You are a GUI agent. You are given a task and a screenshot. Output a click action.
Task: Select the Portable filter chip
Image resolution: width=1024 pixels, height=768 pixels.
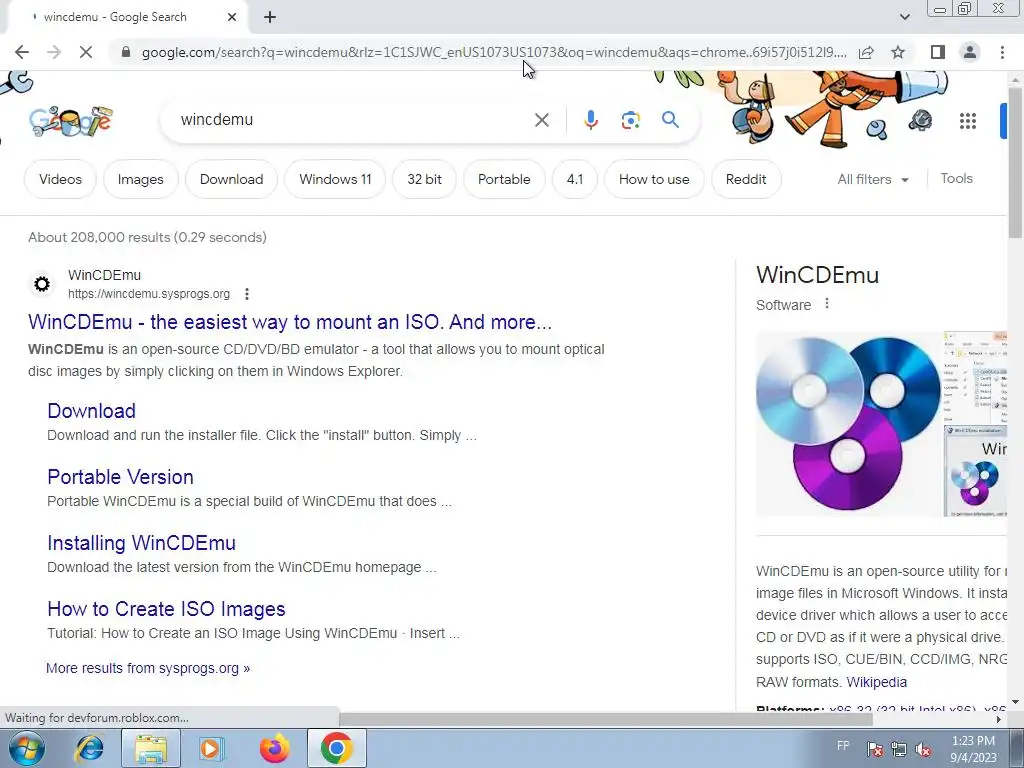click(504, 179)
